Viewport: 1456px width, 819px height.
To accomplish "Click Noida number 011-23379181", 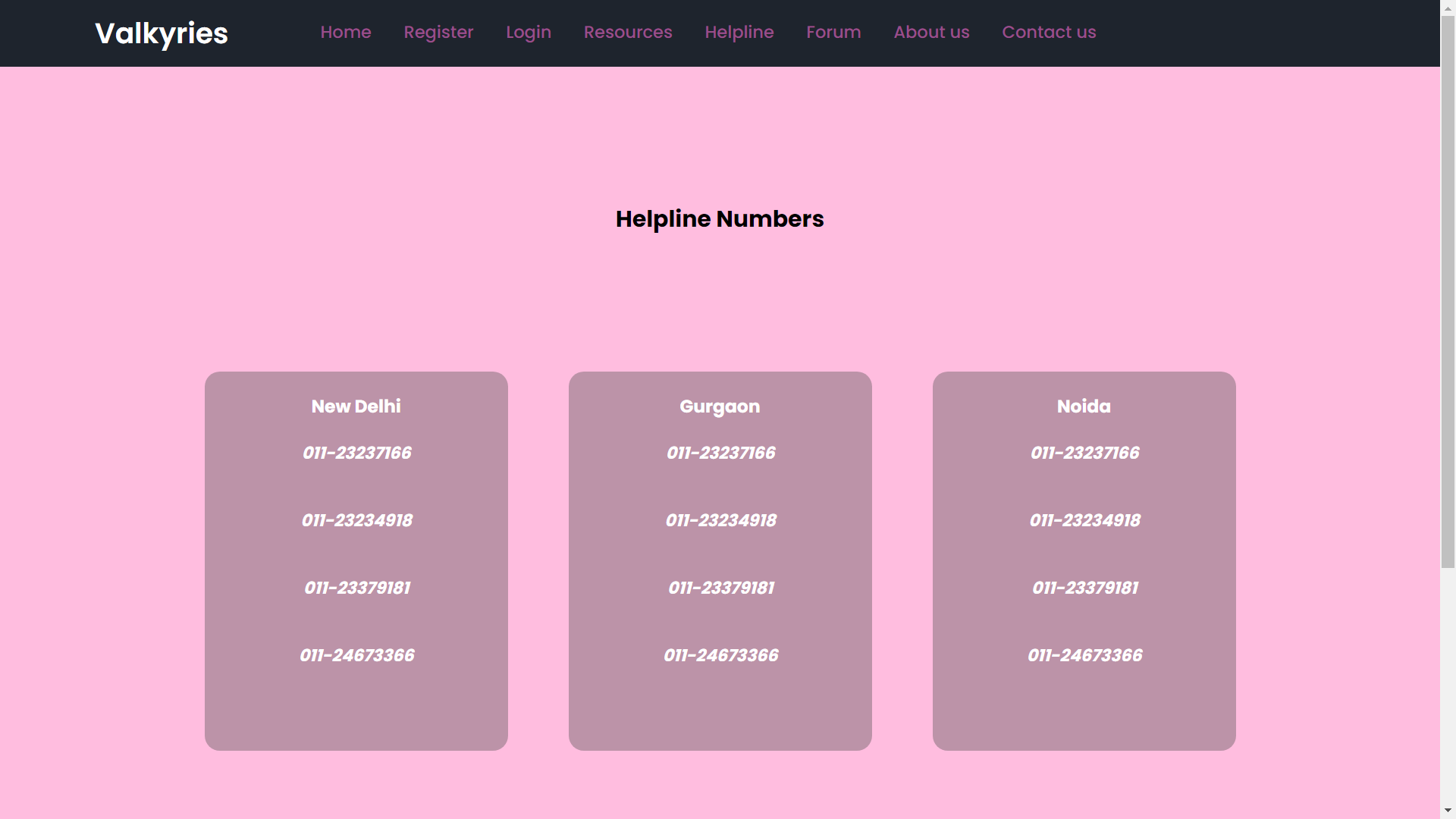I will tap(1084, 588).
